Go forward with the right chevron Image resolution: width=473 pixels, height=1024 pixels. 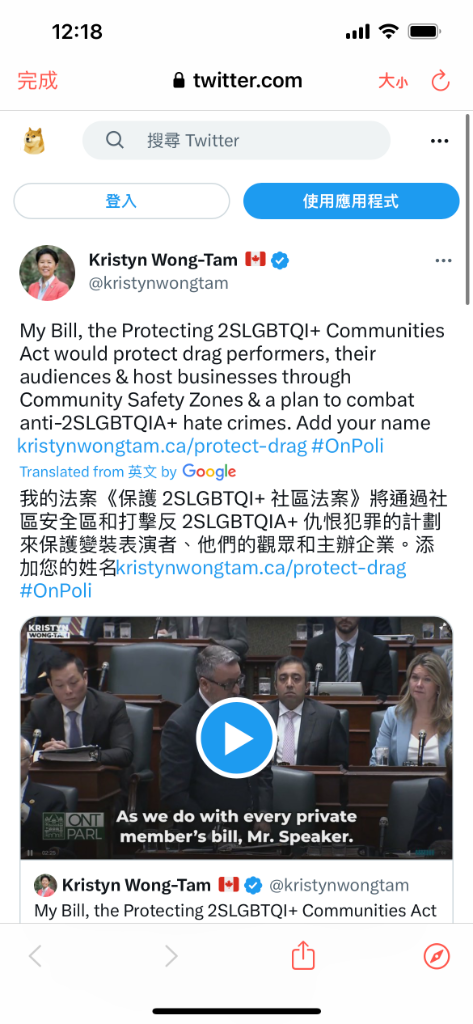pos(171,957)
